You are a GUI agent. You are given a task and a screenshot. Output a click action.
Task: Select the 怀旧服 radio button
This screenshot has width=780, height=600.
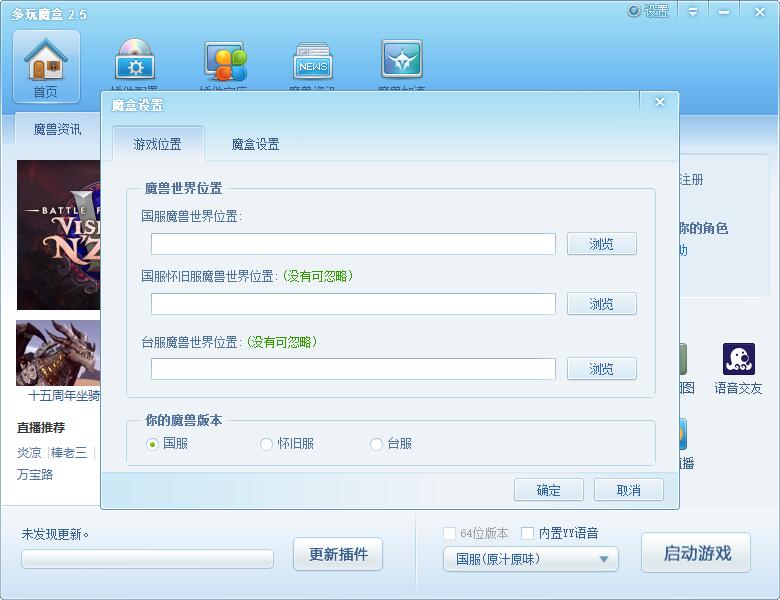[x=266, y=444]
